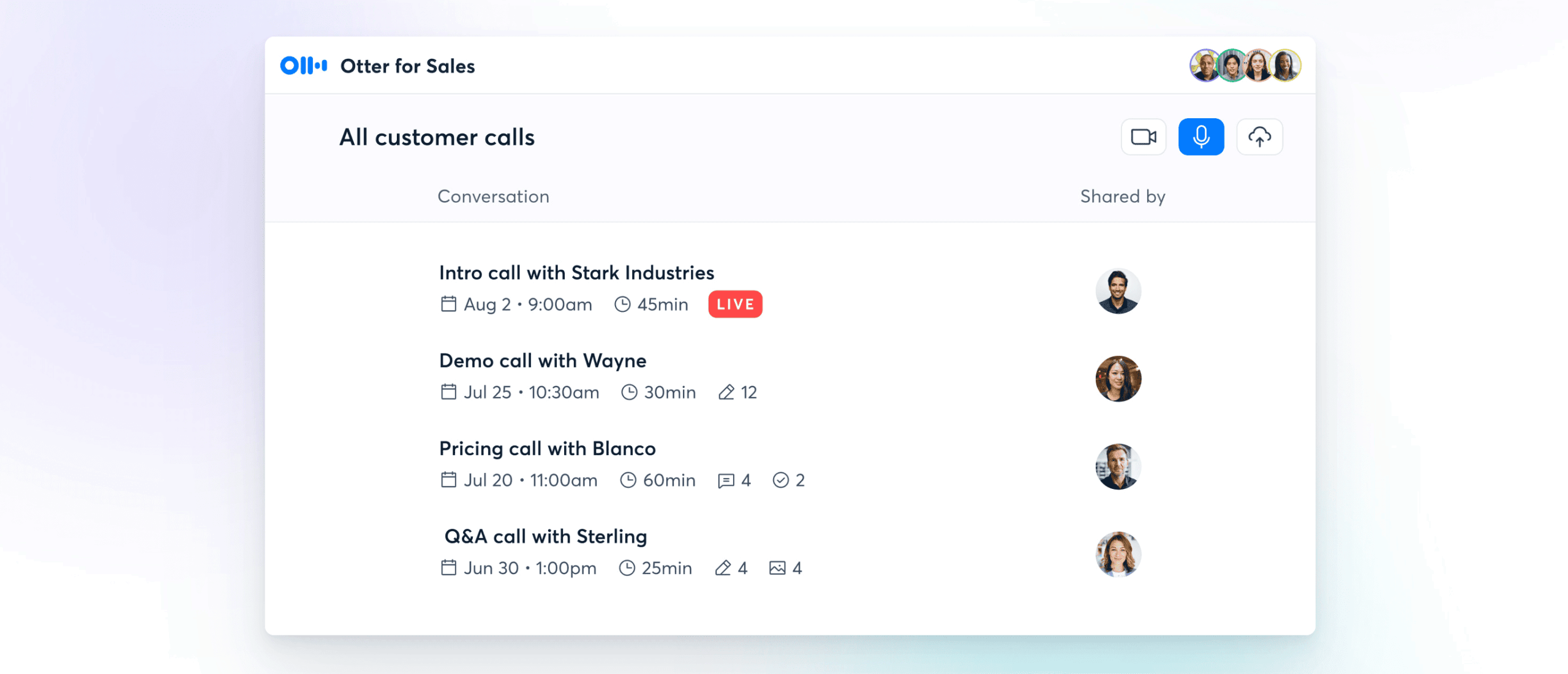1568x674 pixels.
Task: Click the cloud upload import button
Action: [1259, 137]
